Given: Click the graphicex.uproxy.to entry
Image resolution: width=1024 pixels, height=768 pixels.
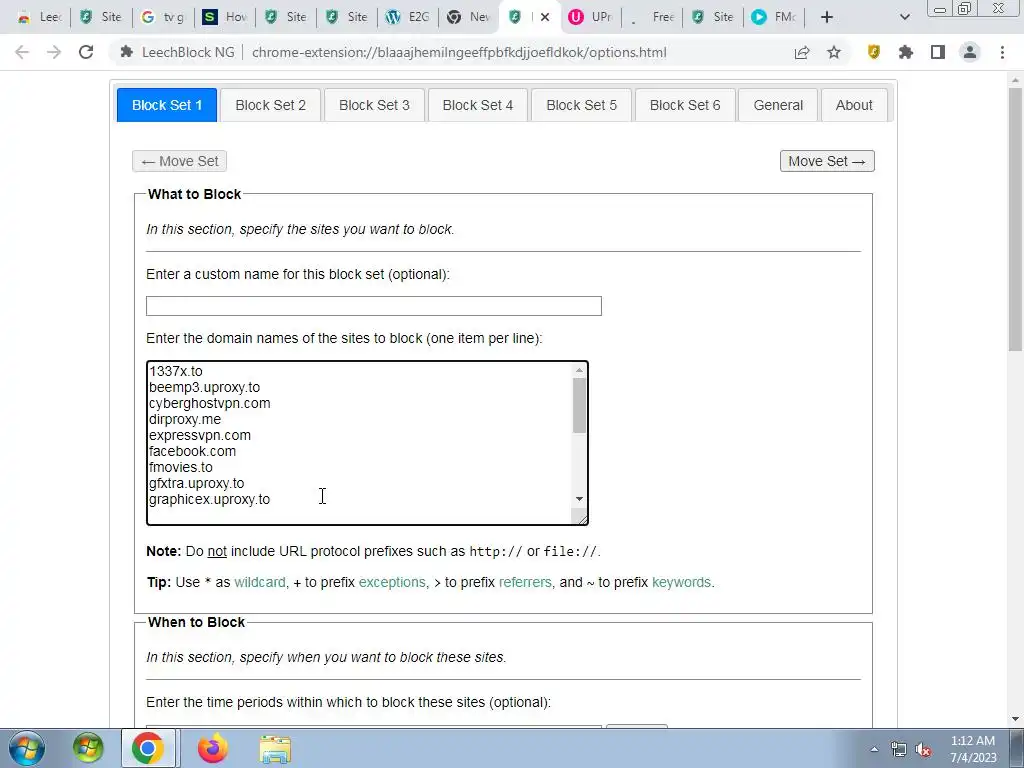Looking at the screenshot, I should tap(209, 499).
